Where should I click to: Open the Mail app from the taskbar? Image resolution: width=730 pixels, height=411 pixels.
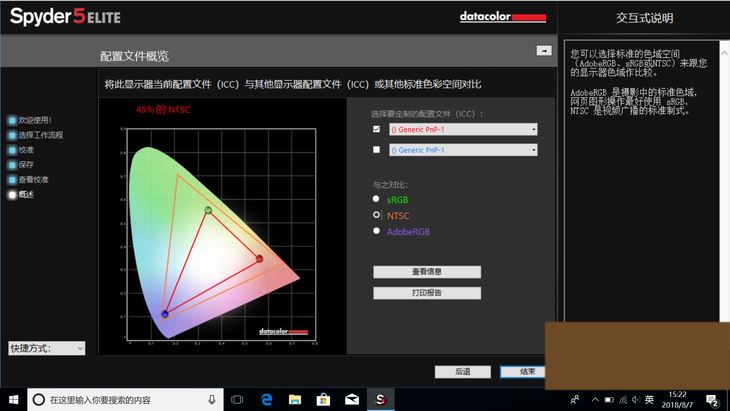(352, 400)
